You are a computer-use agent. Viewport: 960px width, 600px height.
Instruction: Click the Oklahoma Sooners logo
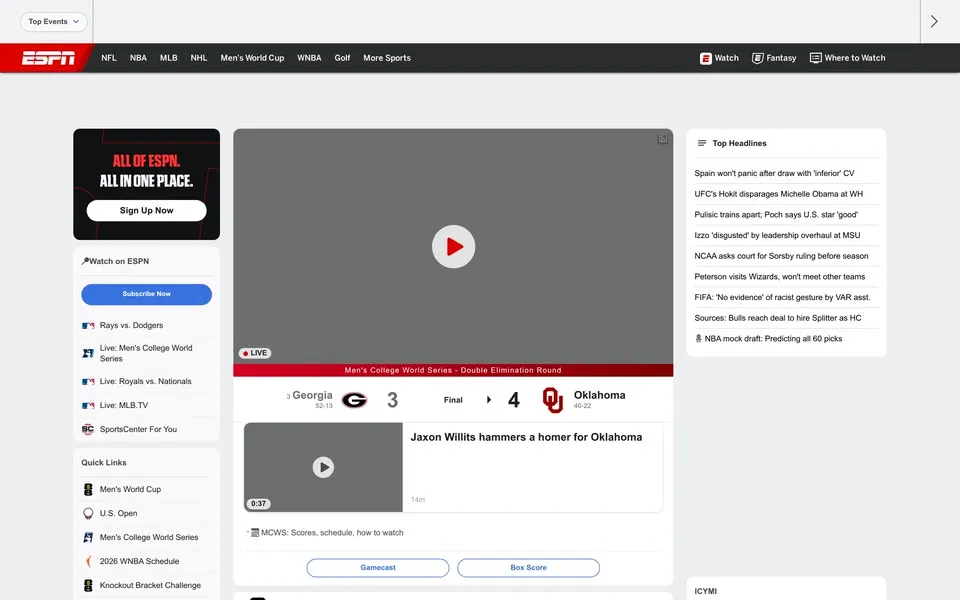tap(553, 400)
